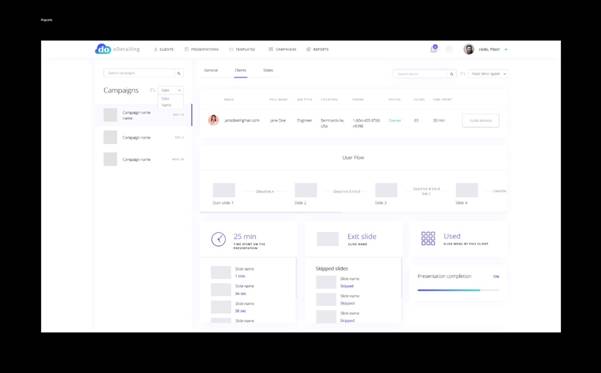Click the user profile avatar in header
This screenshot has height=373, width=601.
tap(469, 49)
